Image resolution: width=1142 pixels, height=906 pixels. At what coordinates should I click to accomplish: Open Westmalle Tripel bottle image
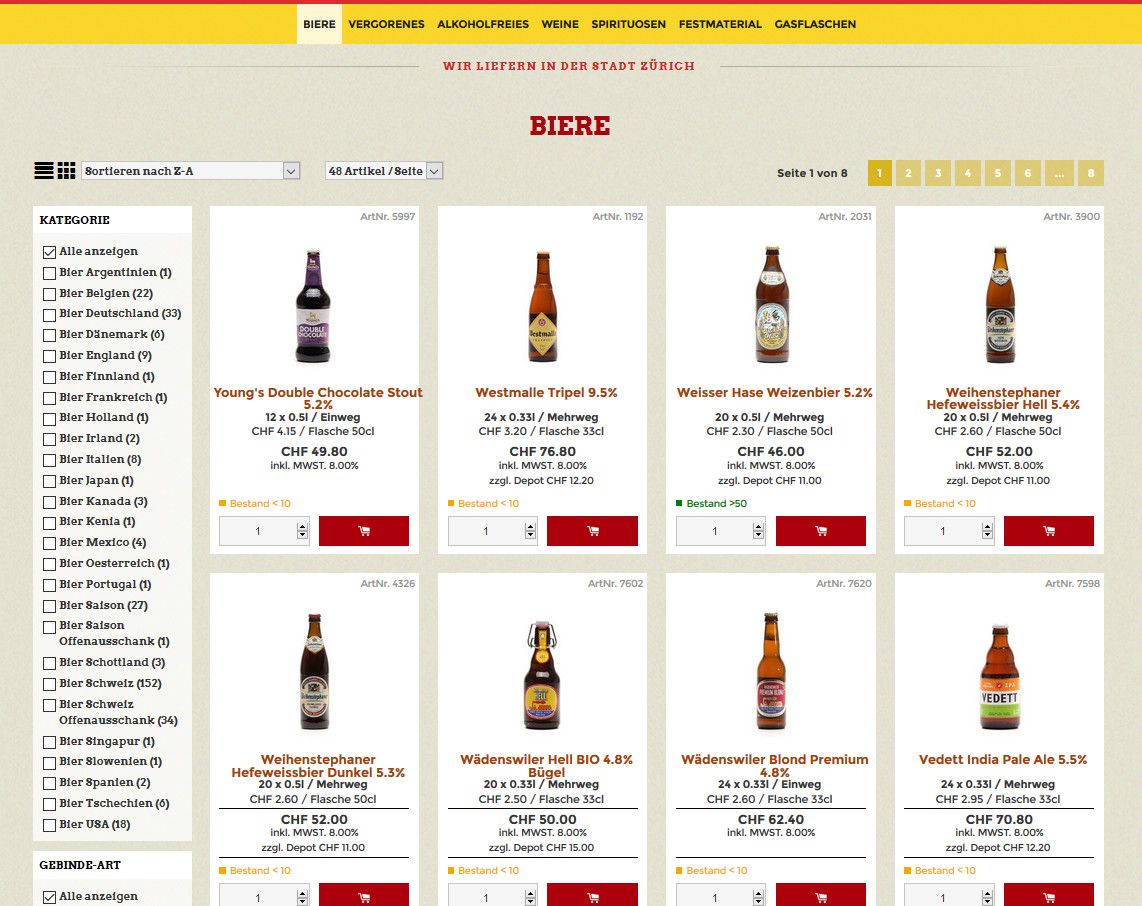[543, 306]
